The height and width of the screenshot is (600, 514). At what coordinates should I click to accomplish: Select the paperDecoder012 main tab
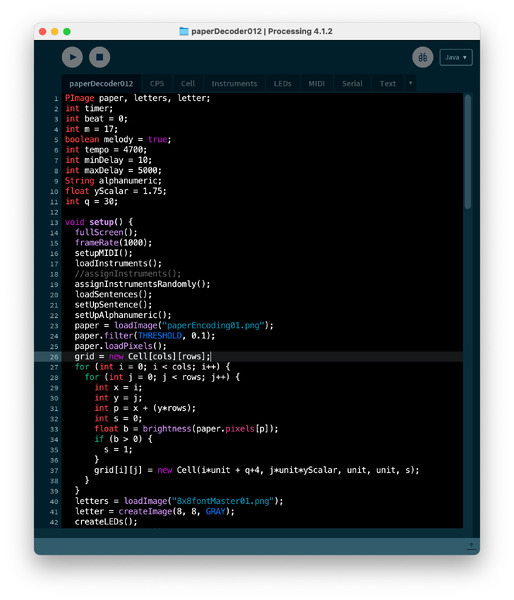pos(101,83)
